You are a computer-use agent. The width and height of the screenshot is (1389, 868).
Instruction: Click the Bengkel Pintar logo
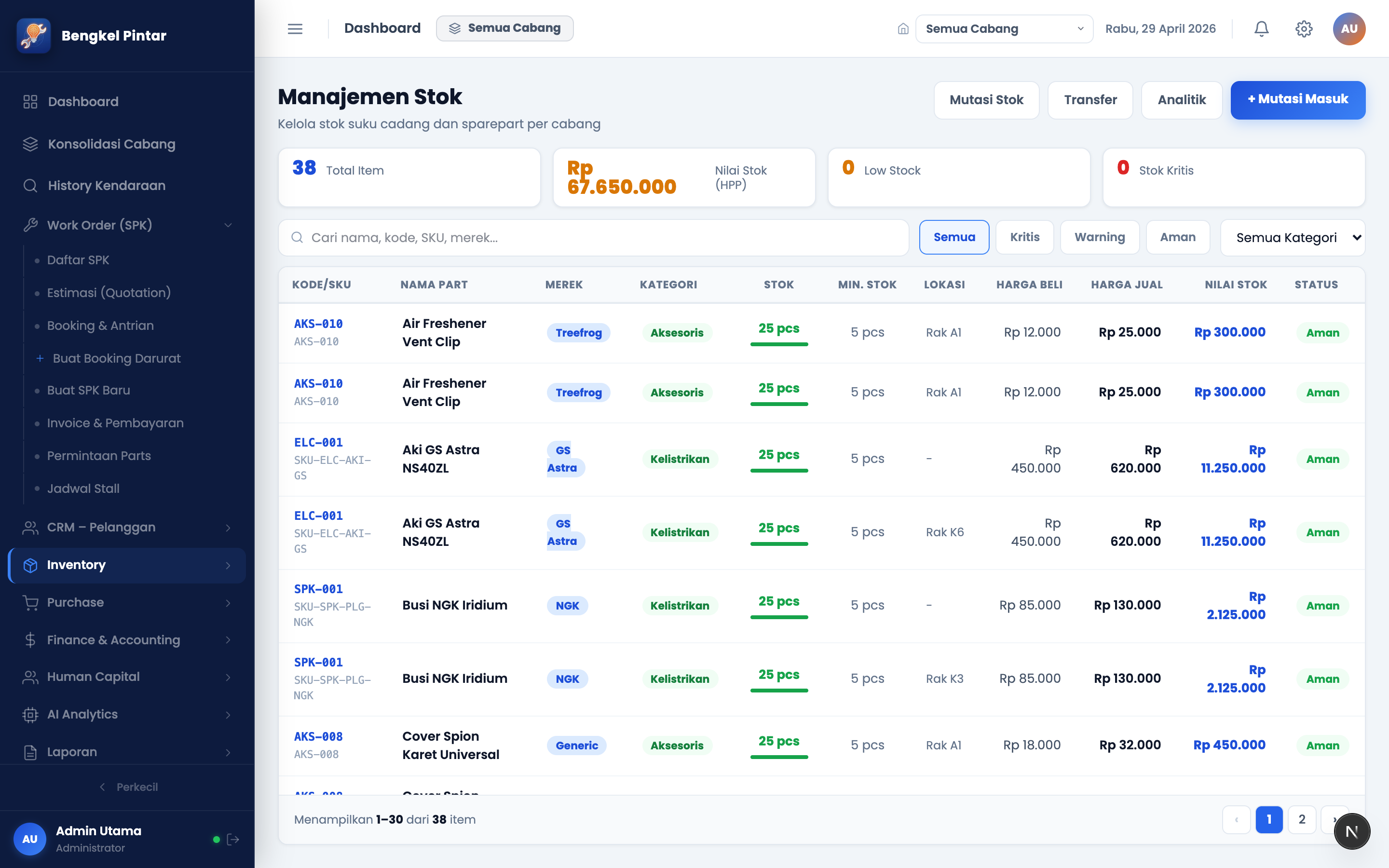(34, 36)
